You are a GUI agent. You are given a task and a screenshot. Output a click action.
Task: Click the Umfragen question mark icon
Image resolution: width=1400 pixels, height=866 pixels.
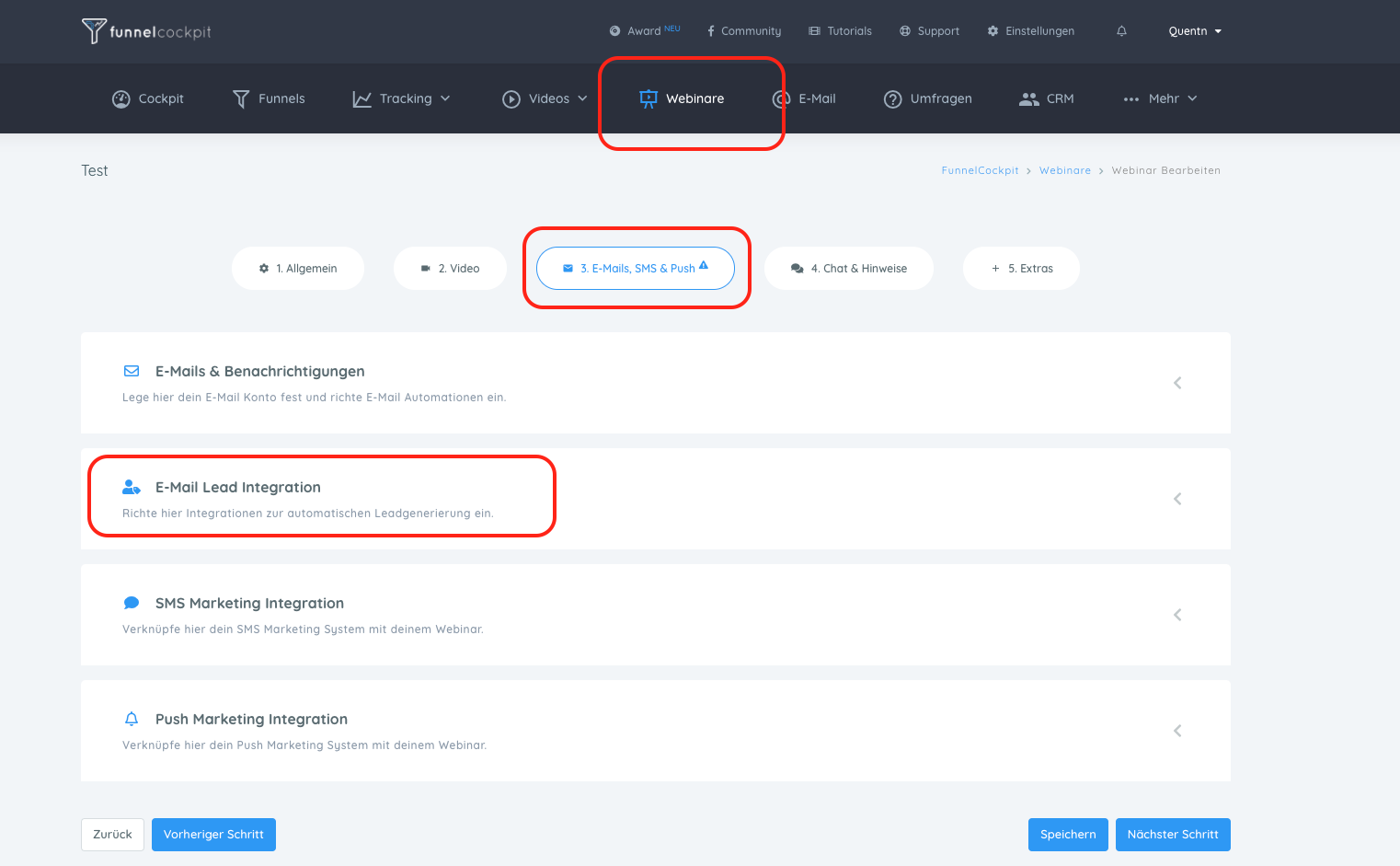point(892,99)
